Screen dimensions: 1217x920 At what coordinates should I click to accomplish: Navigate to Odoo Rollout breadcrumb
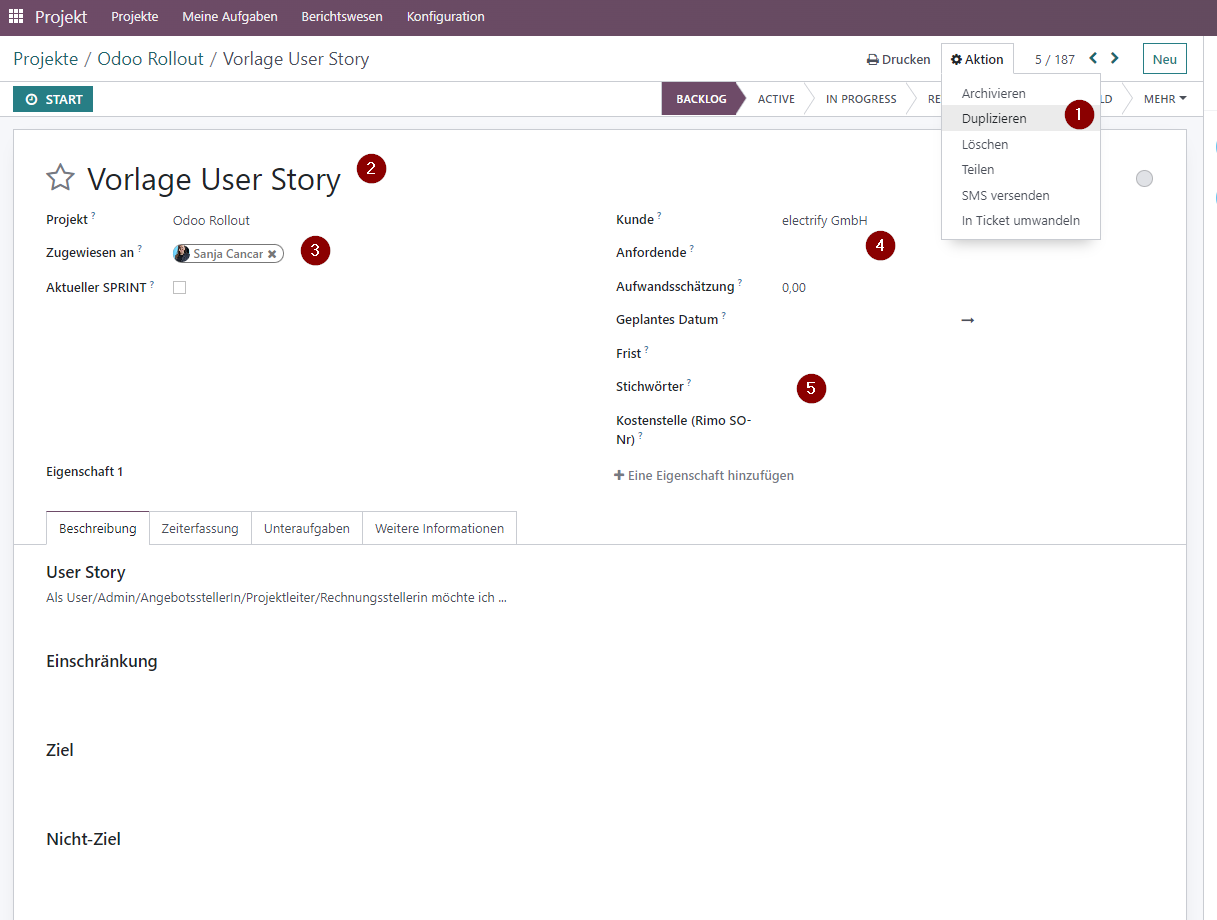click(x=150, y=59)
